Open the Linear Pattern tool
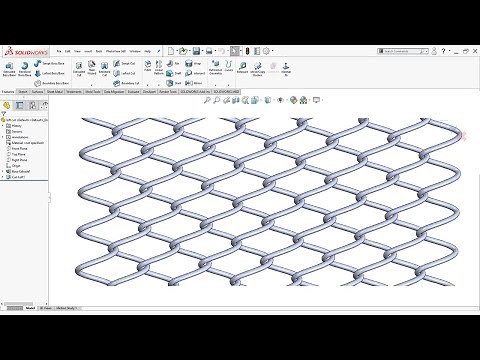Image resolution: width=480 pixels, height=360 pixels. click(x=159, y=68)
